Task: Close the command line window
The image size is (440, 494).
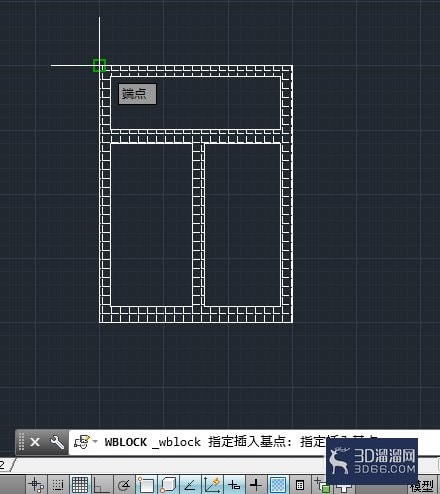Action: point(35,442)
